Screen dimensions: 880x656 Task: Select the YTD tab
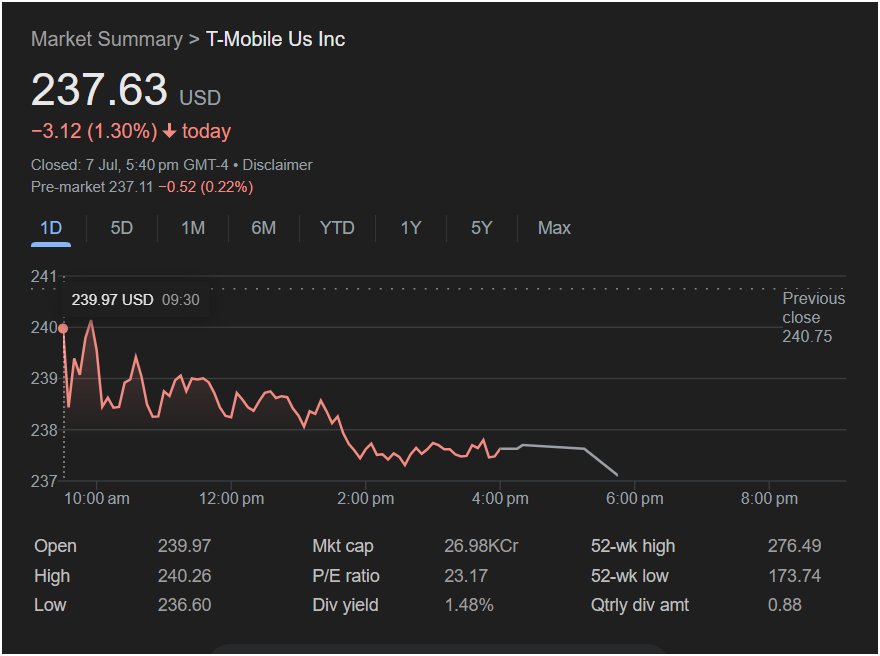click(x=337, y=228)
